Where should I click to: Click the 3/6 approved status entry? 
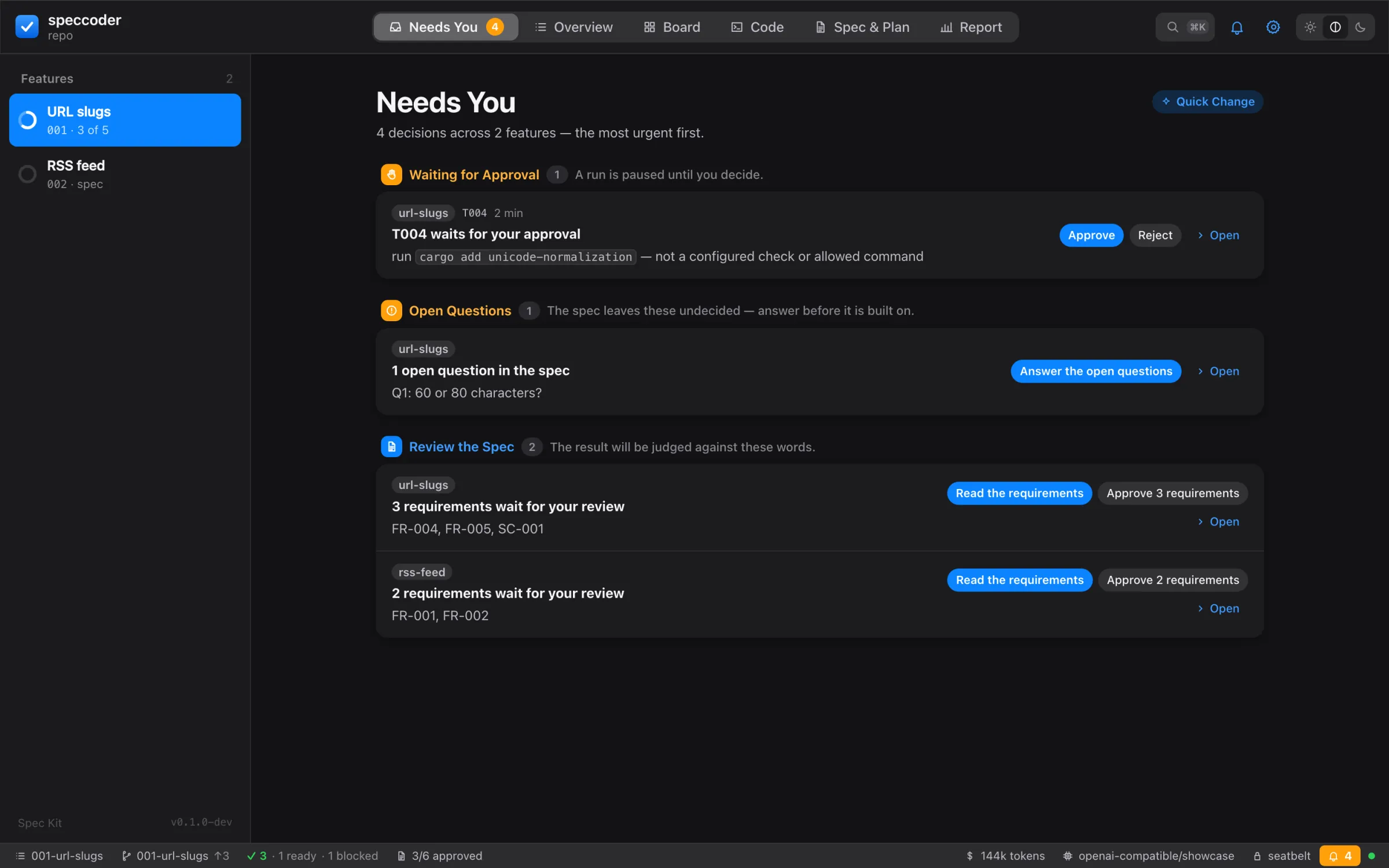point(440,856)
